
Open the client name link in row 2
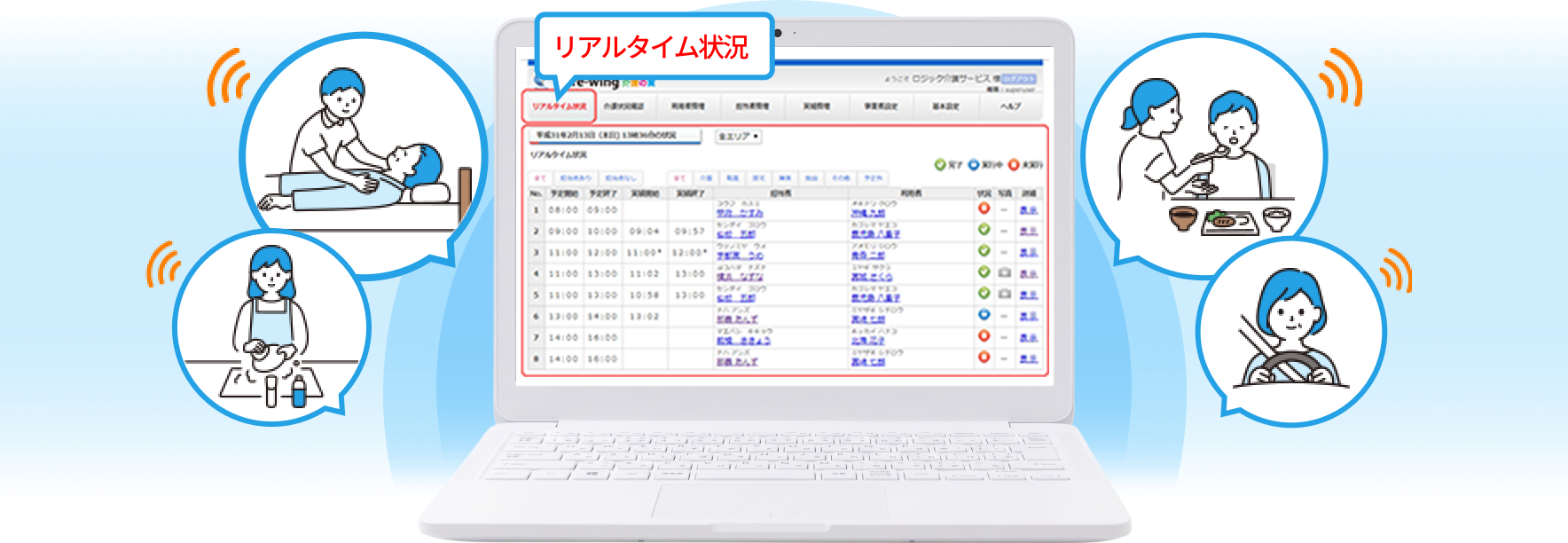[x=875, y=234]
